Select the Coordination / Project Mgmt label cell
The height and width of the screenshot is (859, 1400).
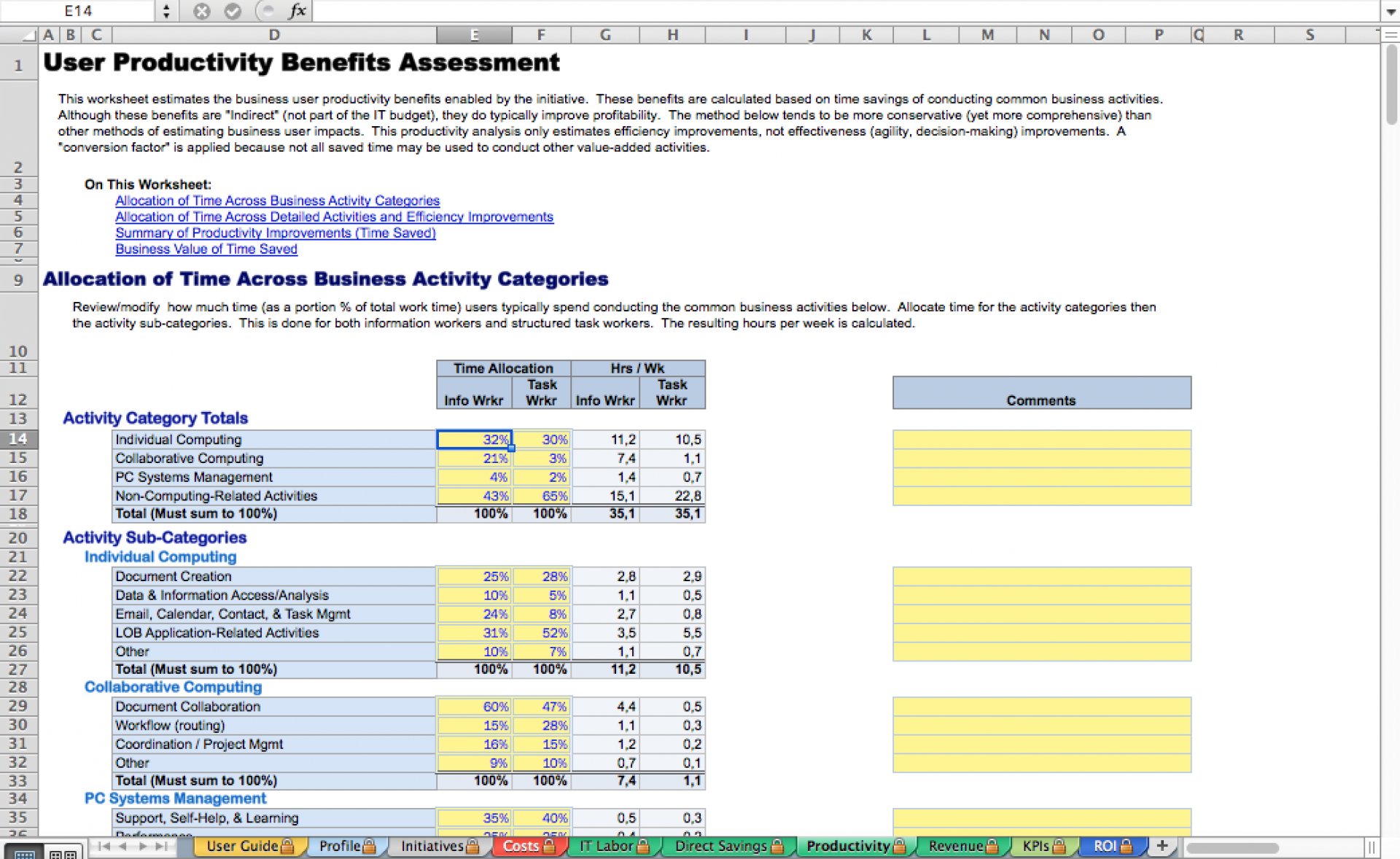pyautogui.click(x=273, y=745)
